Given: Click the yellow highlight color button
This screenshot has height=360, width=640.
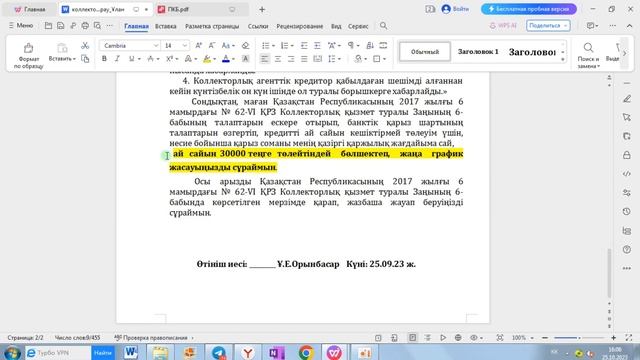Looking at the screenshot, I should 207,59.
